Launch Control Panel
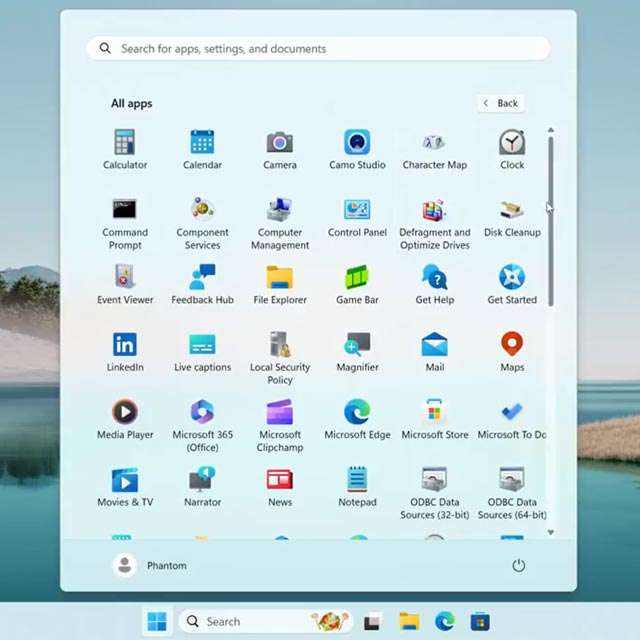The height and width of the screenshot is (640, 640). click(357, 217)
